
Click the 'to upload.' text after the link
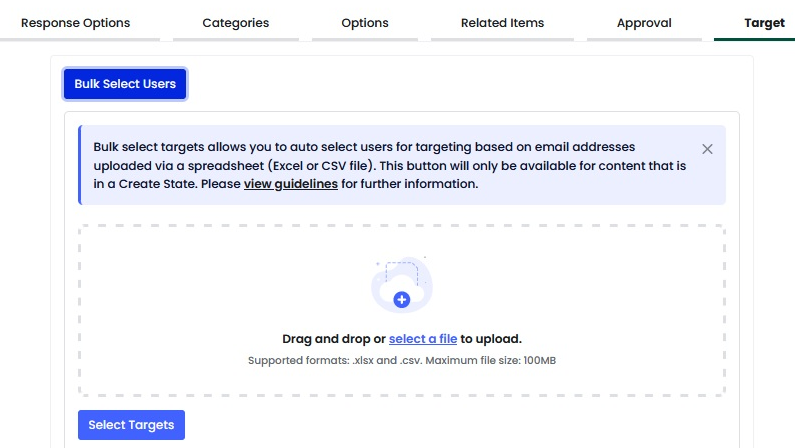coord(491,339)
